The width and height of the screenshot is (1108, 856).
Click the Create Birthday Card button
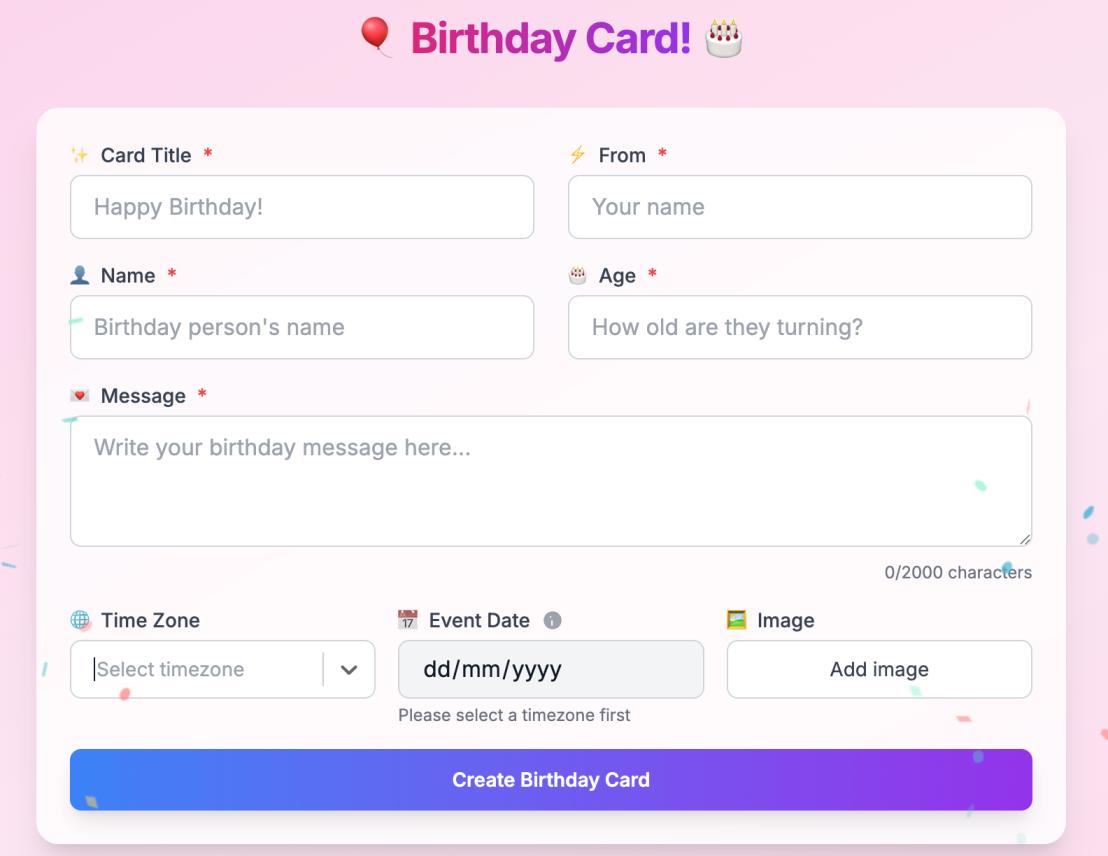coord(551,779)
